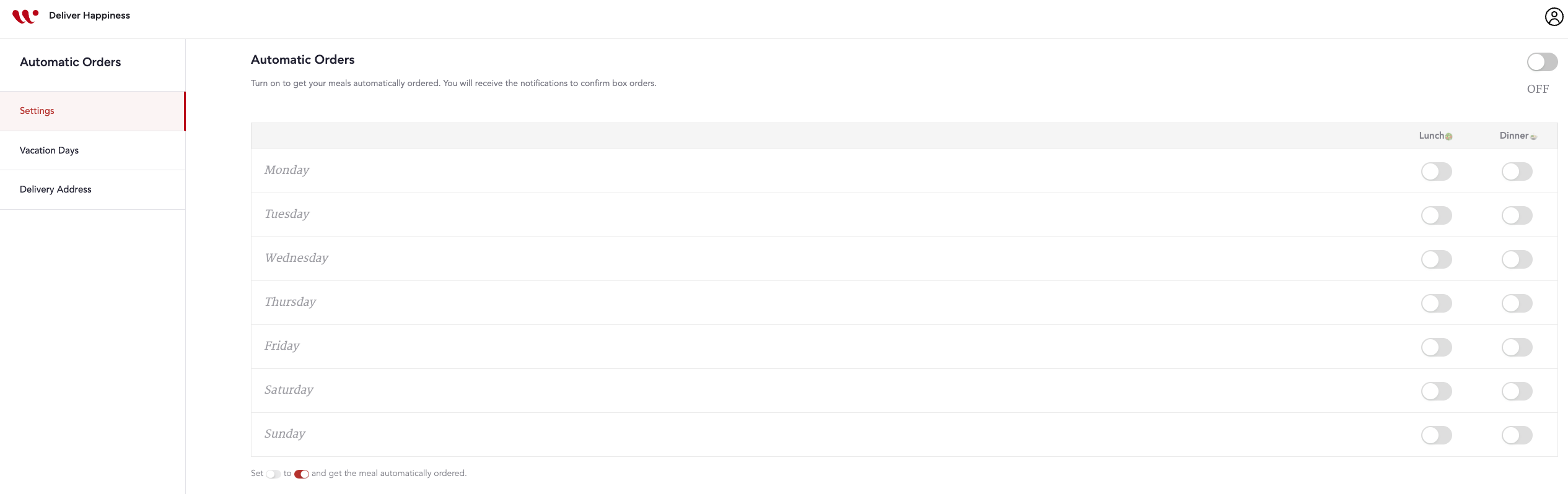Toggle Tuesday lunch ordering on
Screen dimensions: 1568x494
(1436, 215)
